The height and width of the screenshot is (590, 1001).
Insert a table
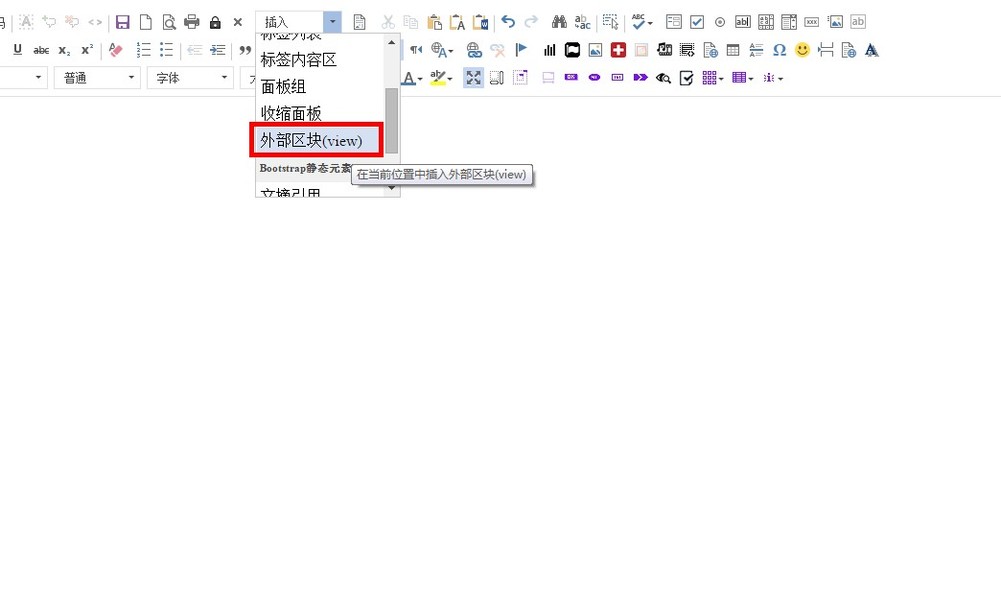click(x=733, y=50)
